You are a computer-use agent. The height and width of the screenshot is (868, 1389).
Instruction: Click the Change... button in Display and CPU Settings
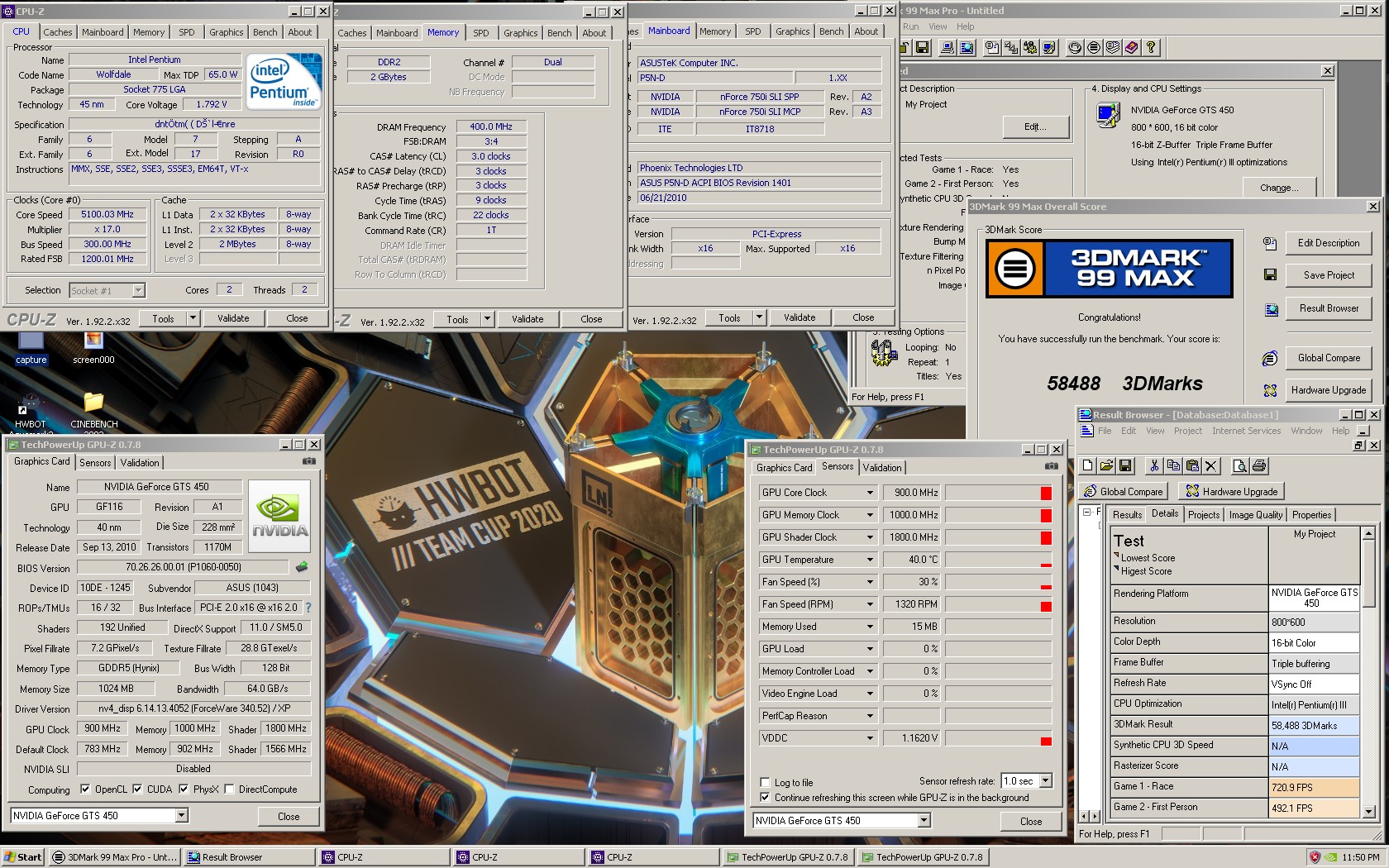tap(1279, 188)
